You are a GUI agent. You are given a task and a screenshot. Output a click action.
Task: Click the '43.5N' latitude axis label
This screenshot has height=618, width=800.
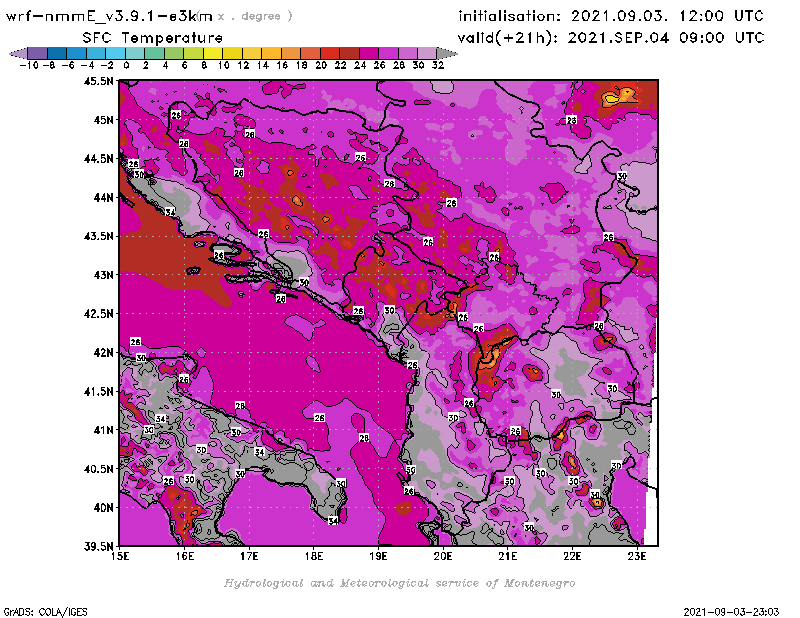[x=98, y=236]
